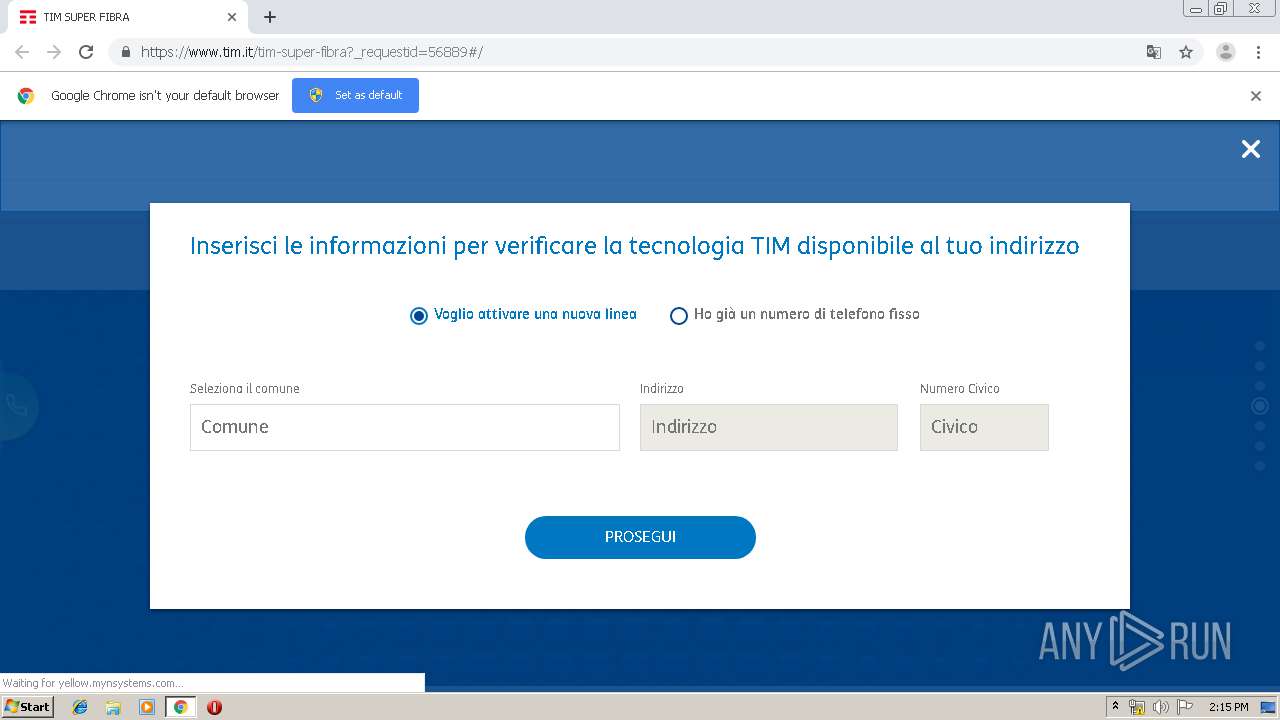1280x720 pixels.
Task: Open the Chrome profile avatar
Action: pyautogui.click(x=1226, y=52)
